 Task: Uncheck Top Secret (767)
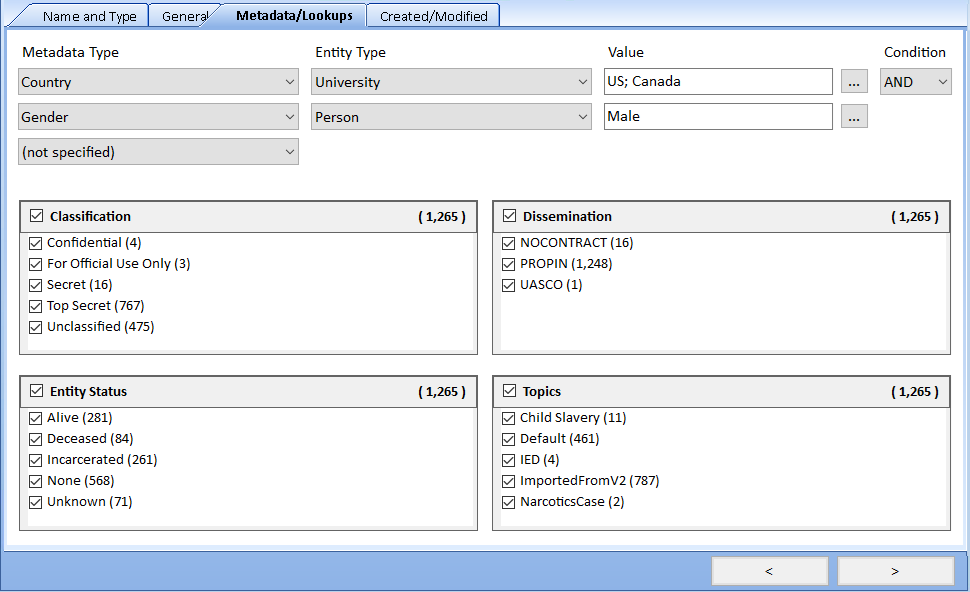pyautogui.click(x=36, y=306)
